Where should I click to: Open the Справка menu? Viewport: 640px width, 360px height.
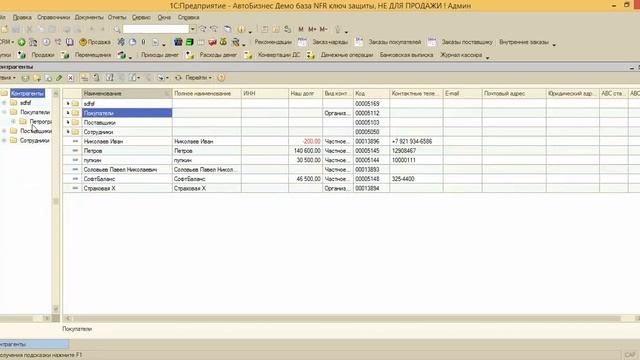click(x=188, y=18)
